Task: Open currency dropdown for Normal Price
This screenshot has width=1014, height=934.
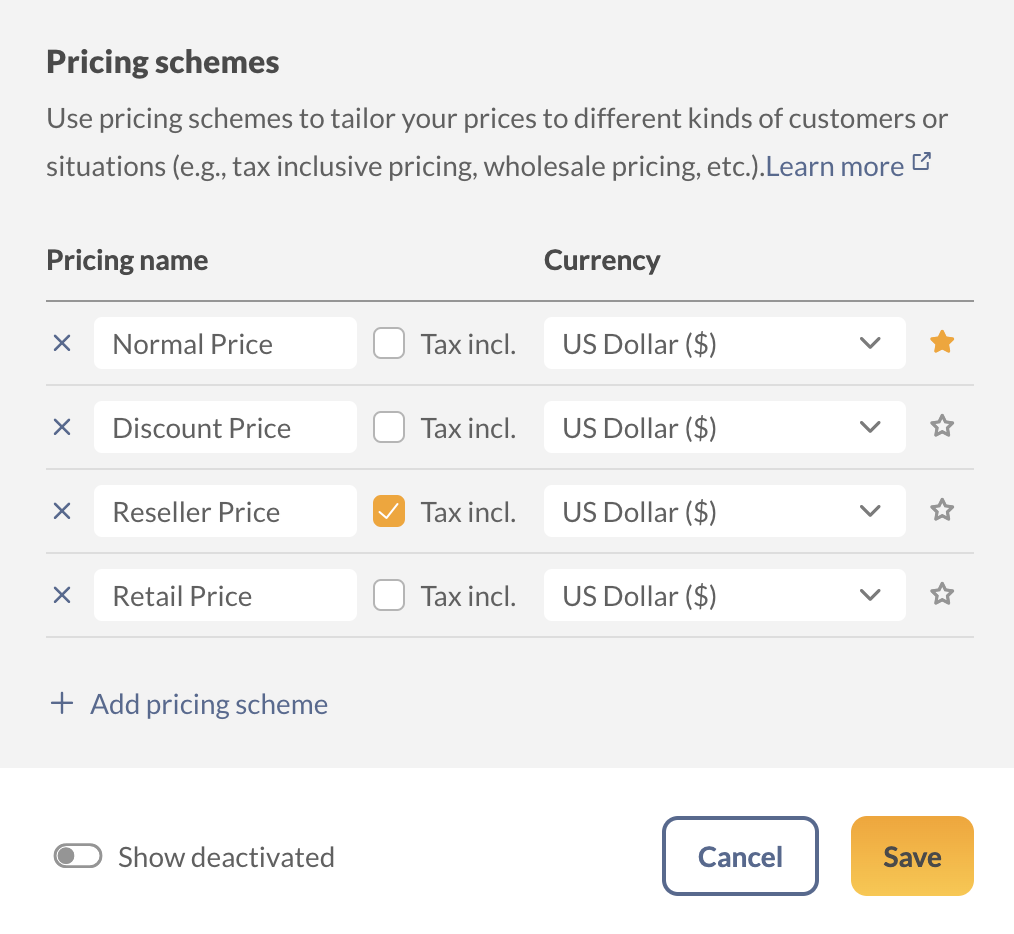Action: click(724, 344)
